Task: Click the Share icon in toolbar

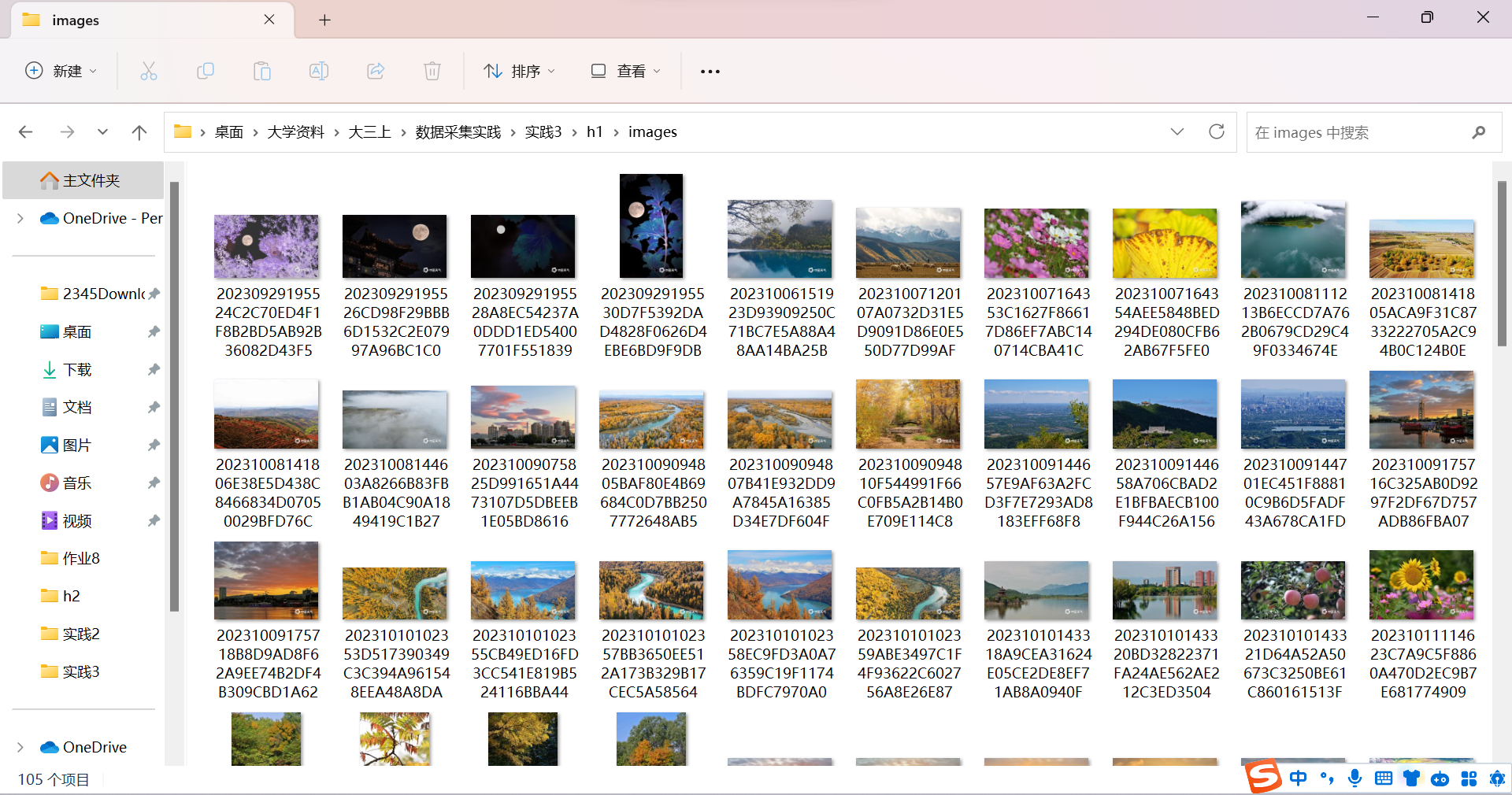Action: 376,71
